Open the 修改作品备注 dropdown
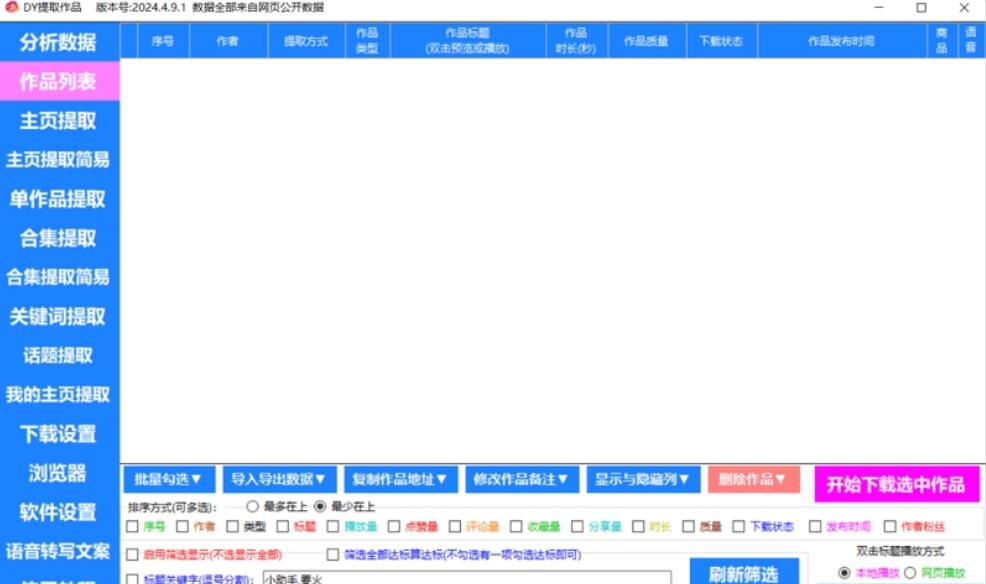986x584 pixels. tap(521, 480)
